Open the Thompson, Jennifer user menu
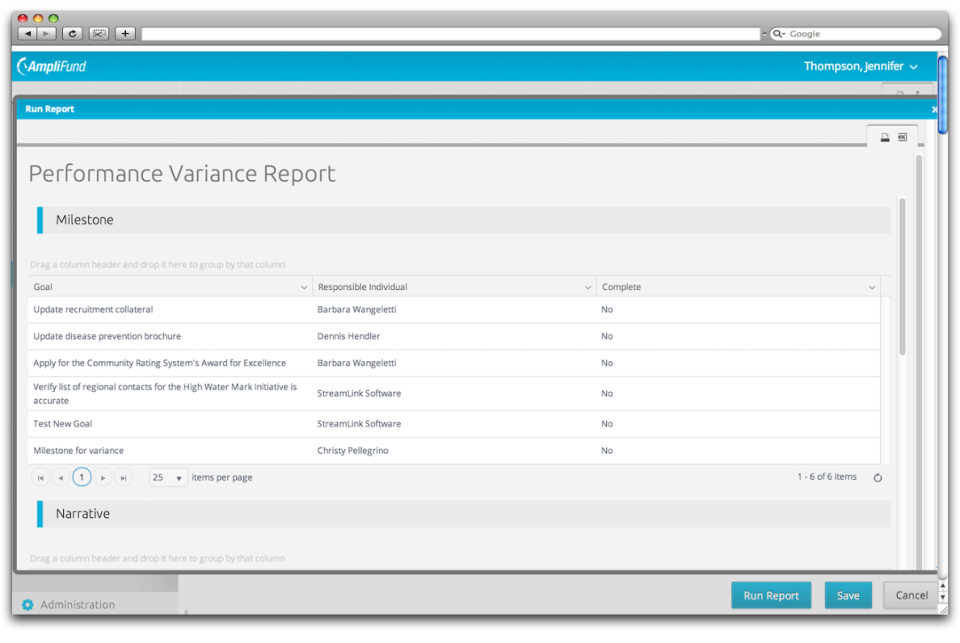960x643 pixels. [860, 66]
